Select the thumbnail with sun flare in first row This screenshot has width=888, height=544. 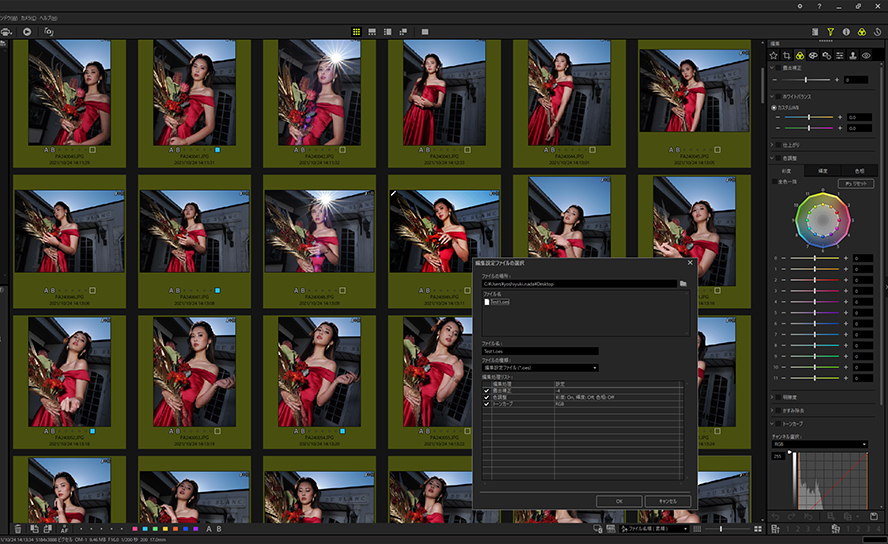point(319,103)
